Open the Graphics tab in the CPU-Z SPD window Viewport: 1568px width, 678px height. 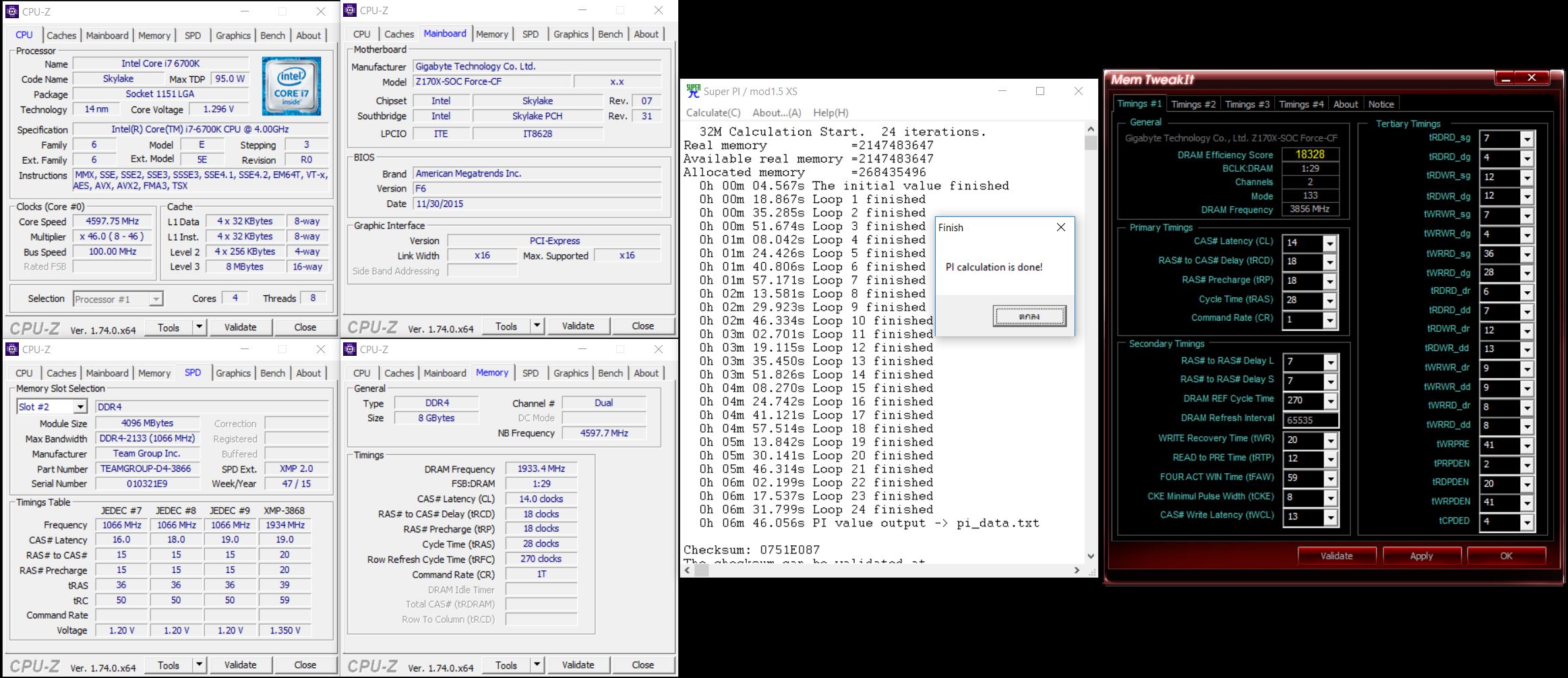coord(233,373)
